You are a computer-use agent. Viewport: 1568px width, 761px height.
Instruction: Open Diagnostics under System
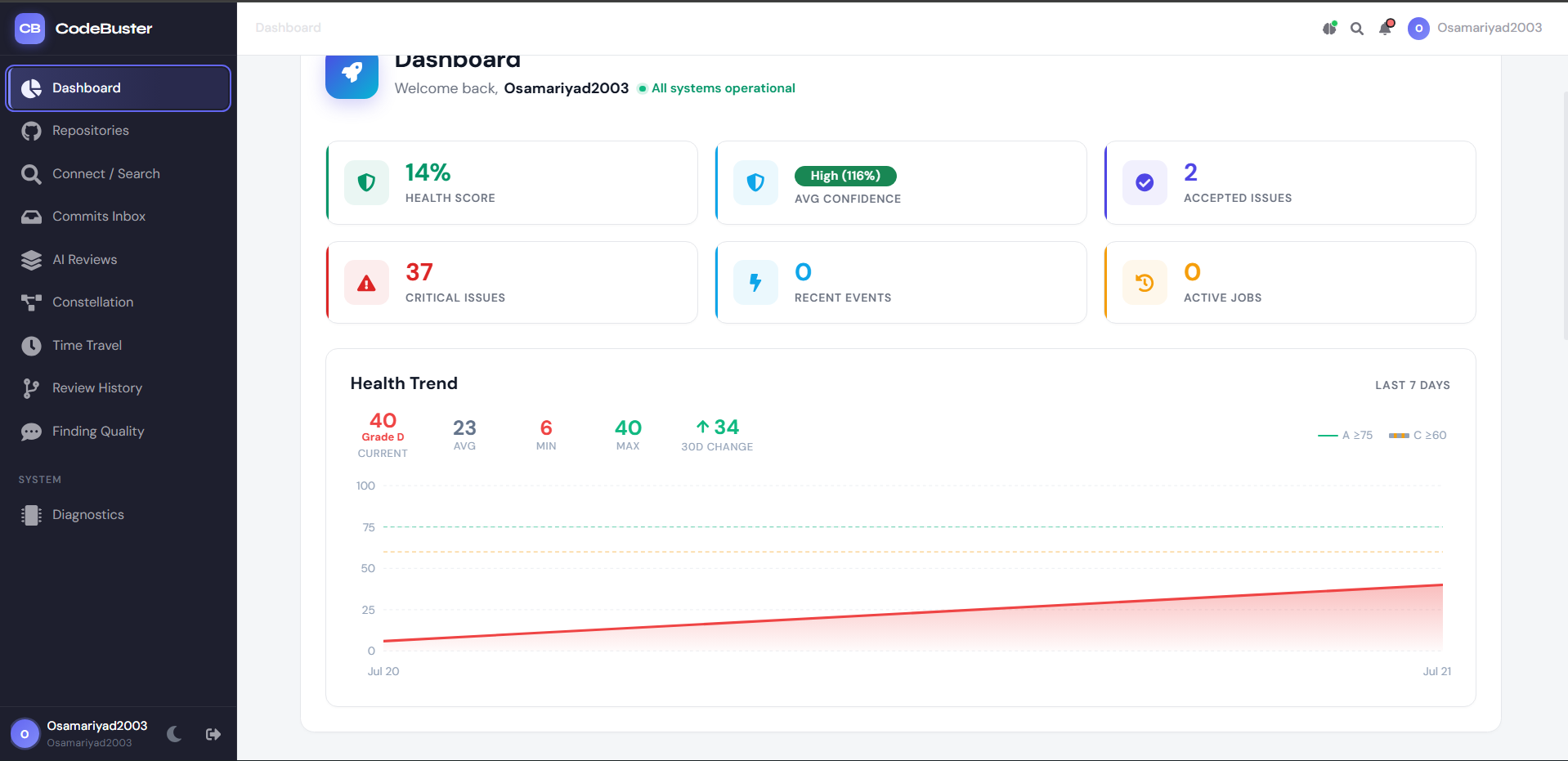119,515
